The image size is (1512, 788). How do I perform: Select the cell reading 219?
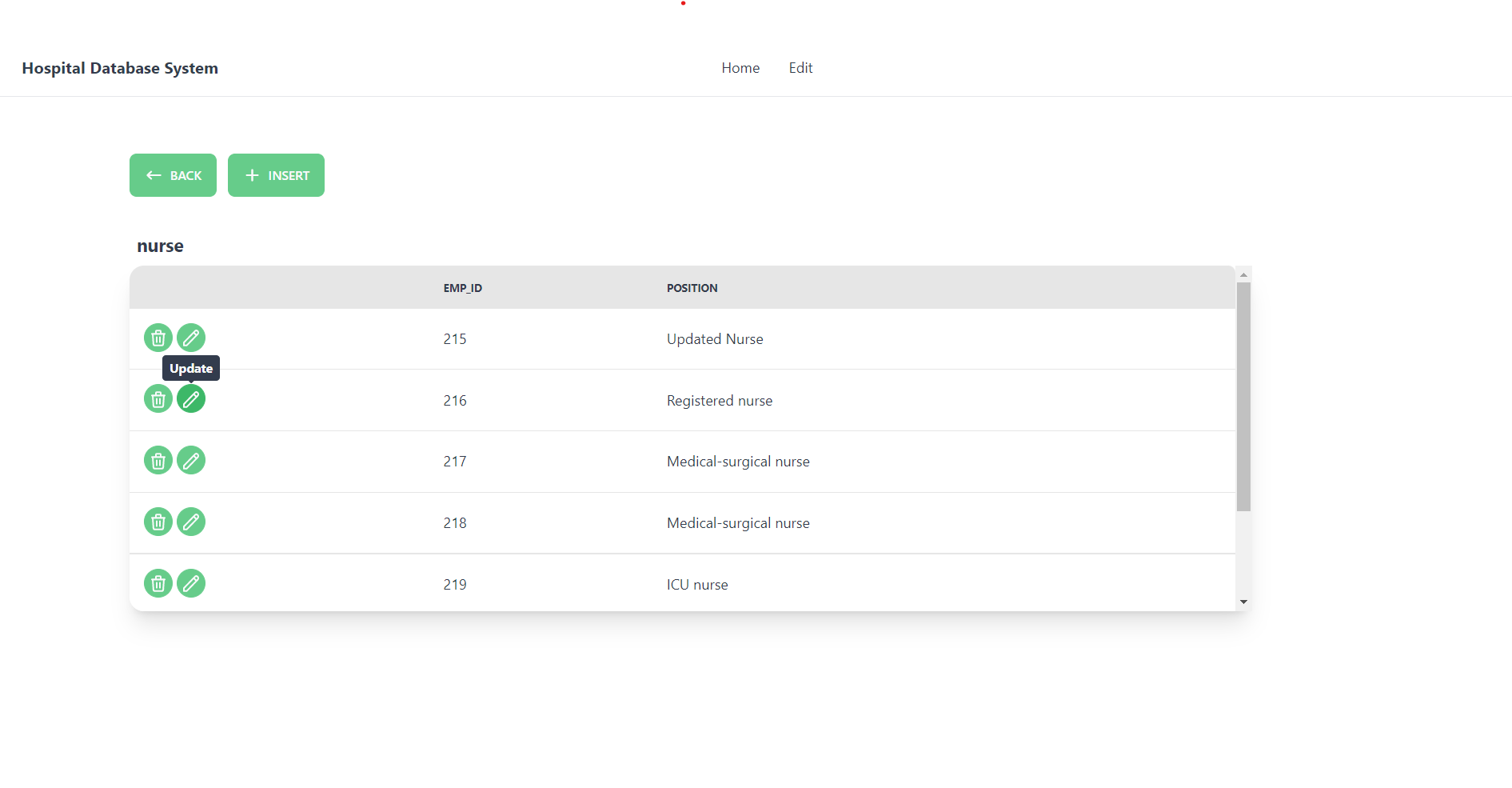click(455, 585)
